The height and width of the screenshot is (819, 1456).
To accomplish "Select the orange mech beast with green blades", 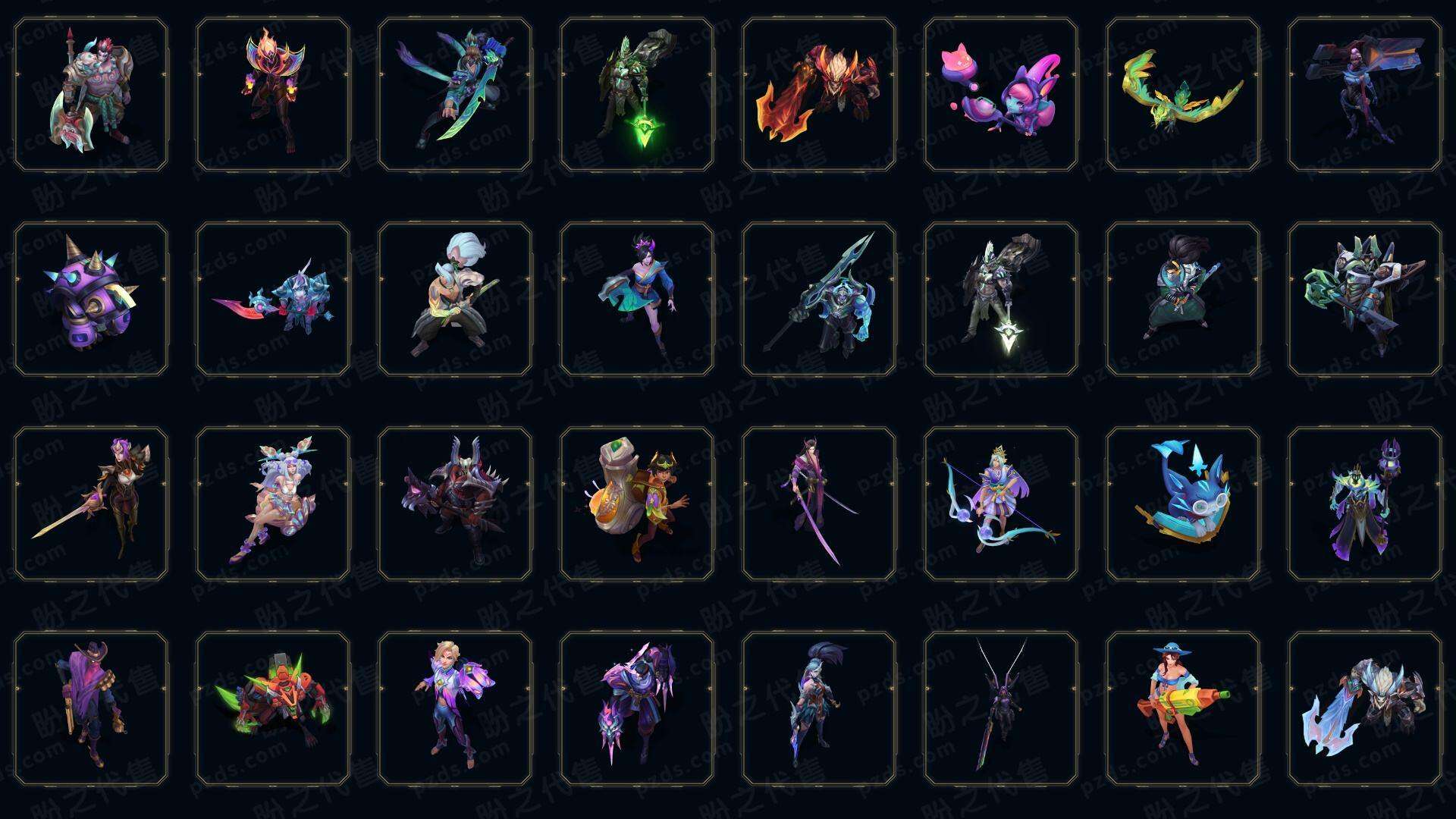I will (273, 708).
